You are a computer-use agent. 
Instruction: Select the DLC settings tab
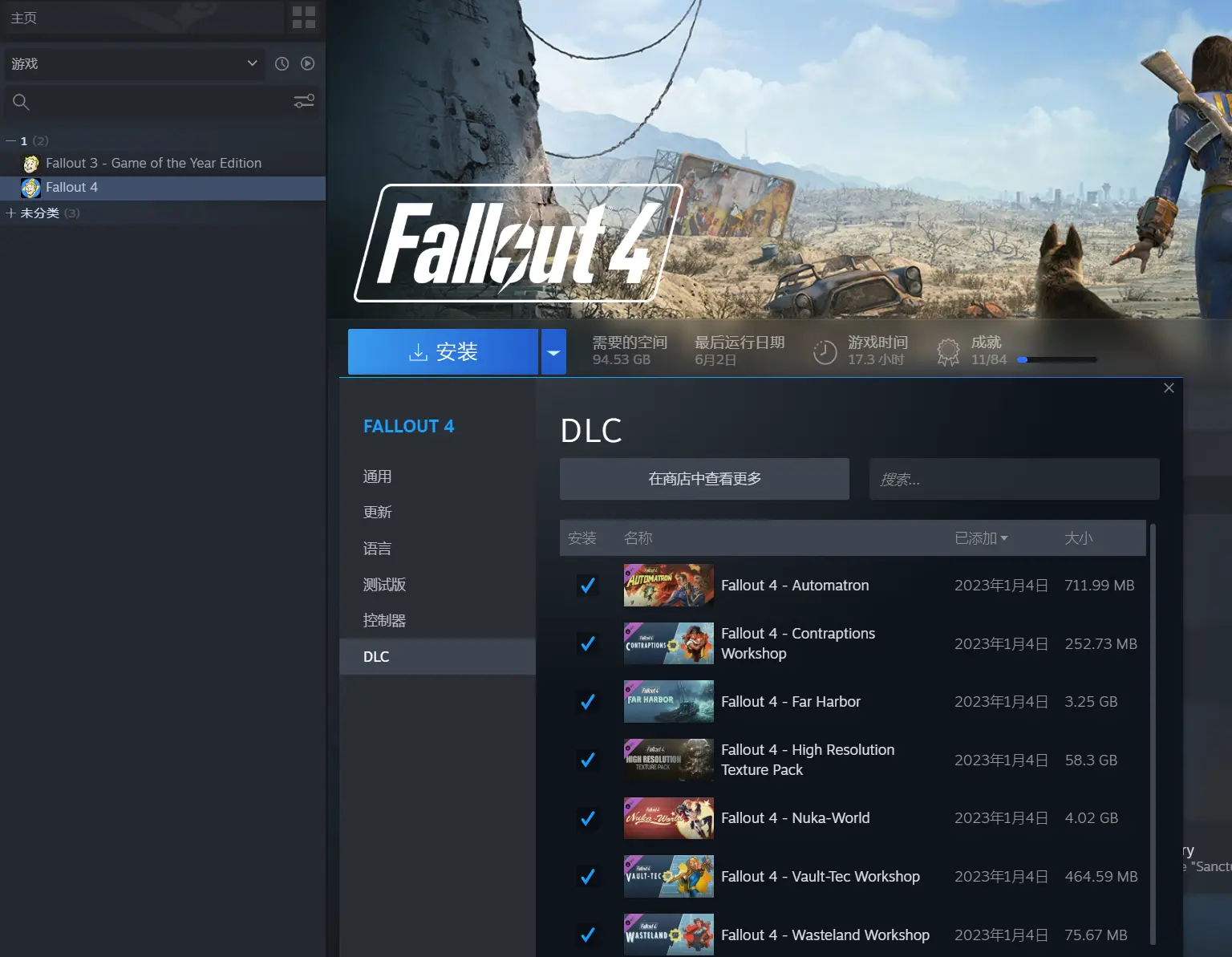click(437, 657)
